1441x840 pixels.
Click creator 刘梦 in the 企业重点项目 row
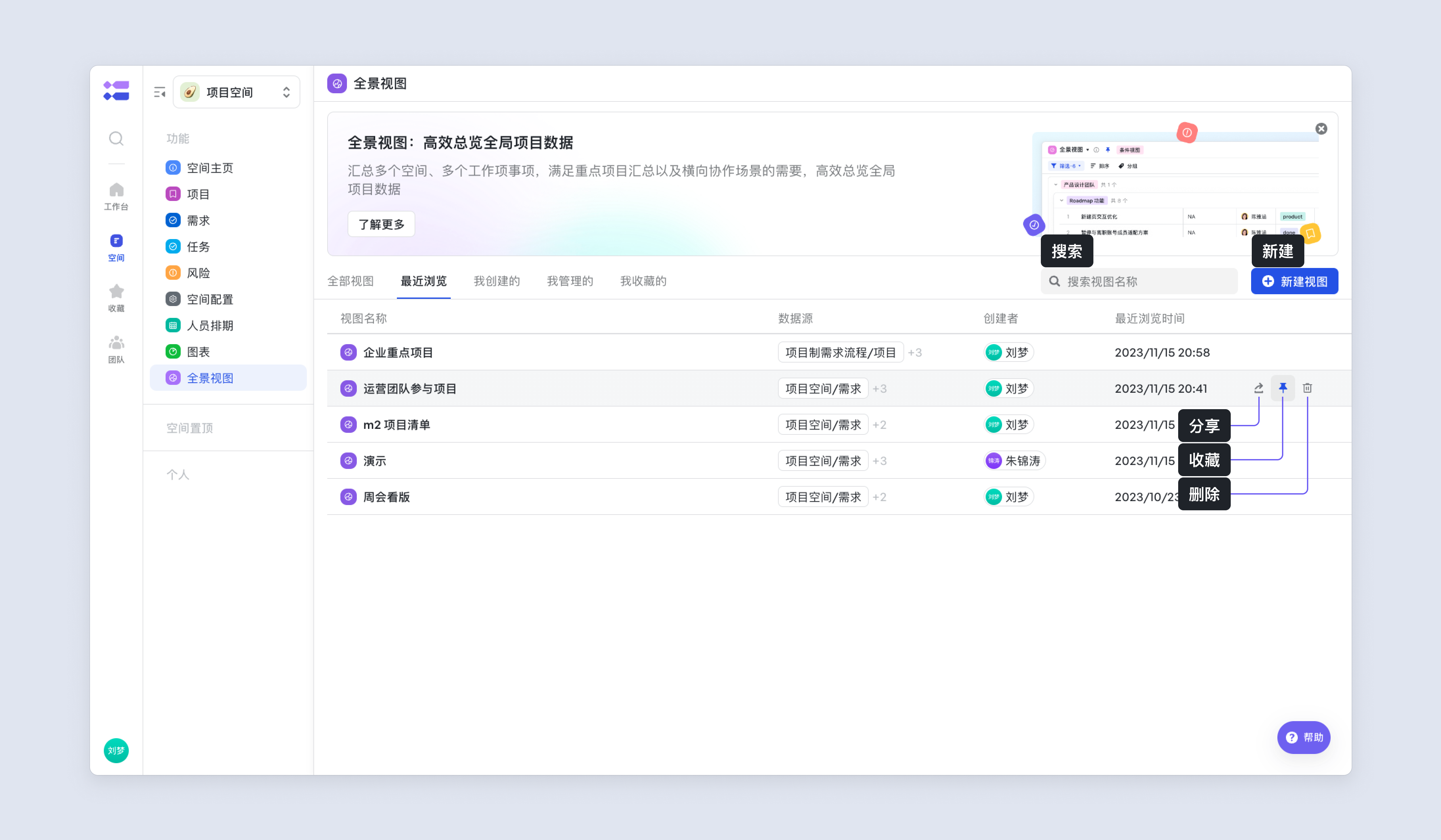(1009, 352)
